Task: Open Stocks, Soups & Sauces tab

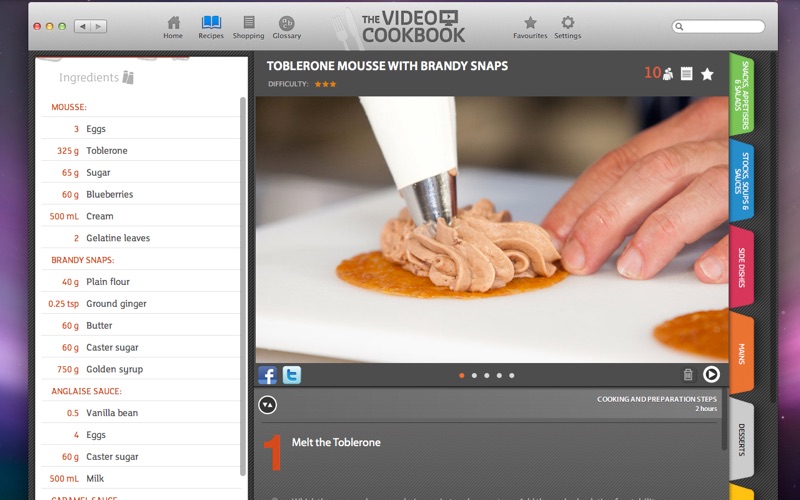Action: 742,180
